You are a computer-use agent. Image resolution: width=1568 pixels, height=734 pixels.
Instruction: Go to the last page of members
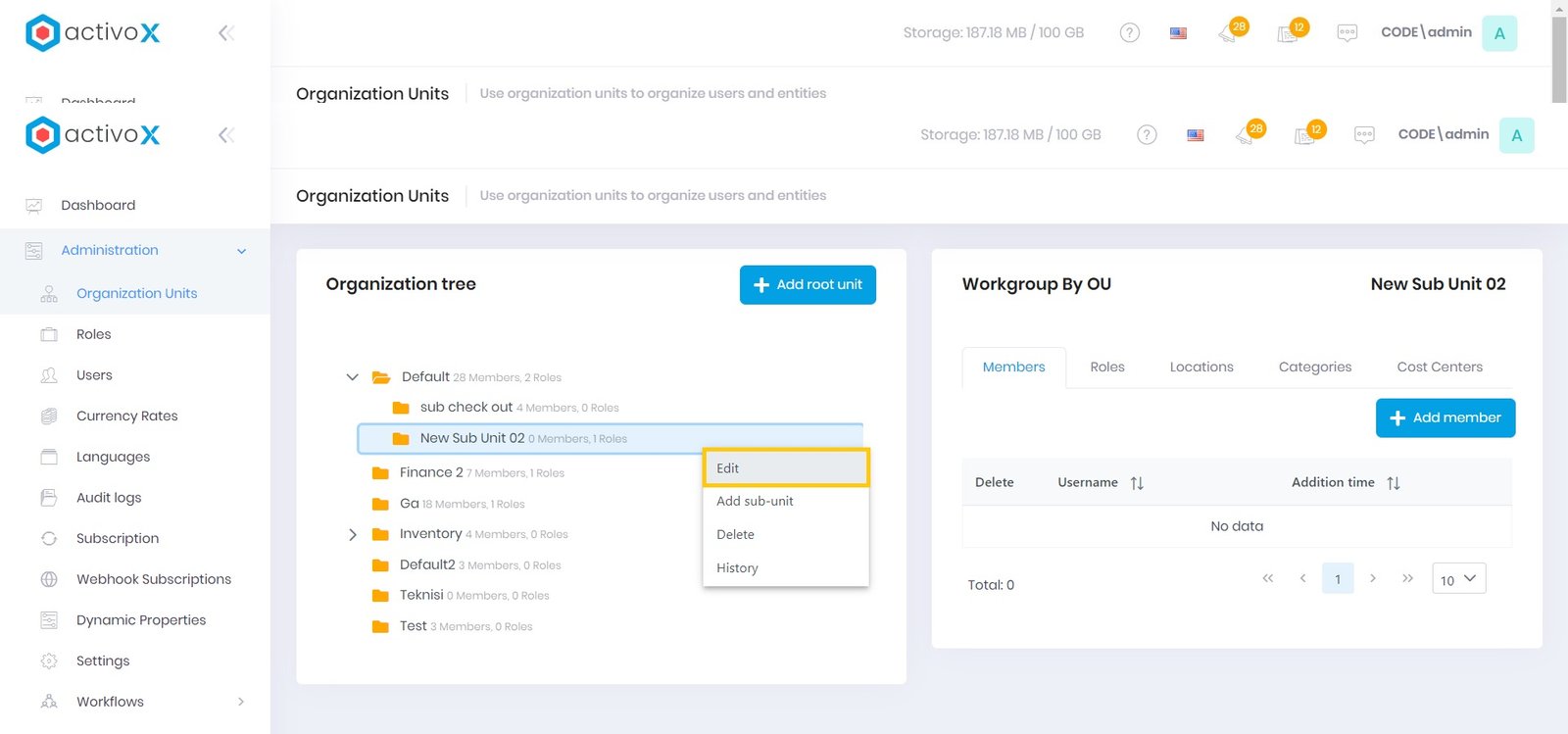(x=1407, y=578)
